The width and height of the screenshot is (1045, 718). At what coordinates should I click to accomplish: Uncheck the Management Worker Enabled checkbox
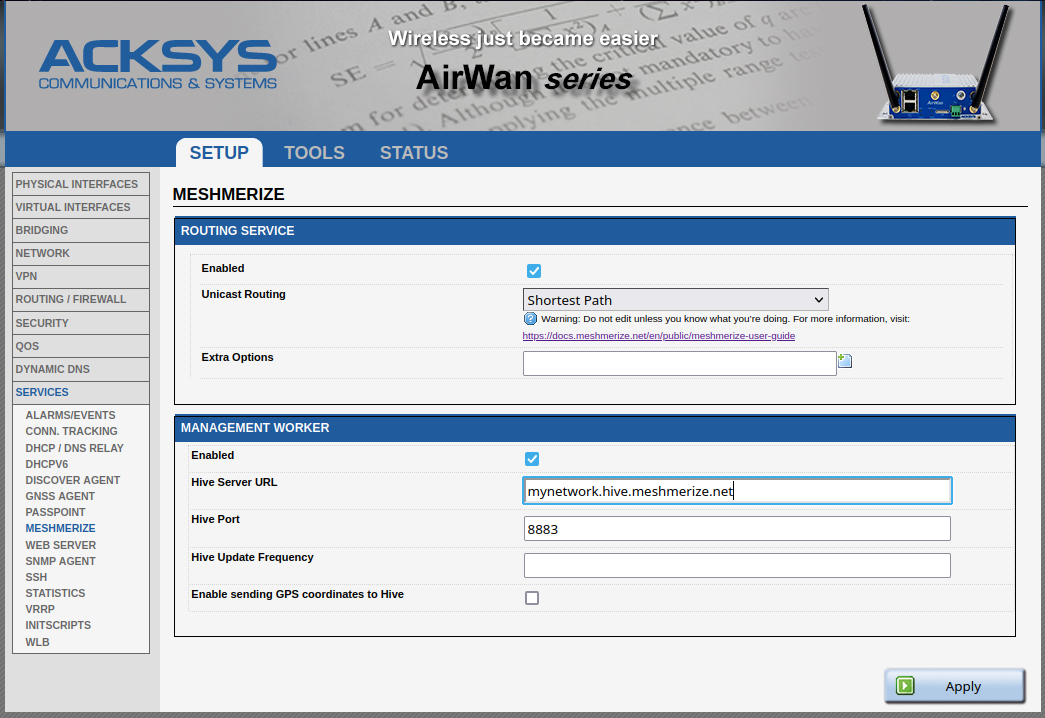[x=532, y=459]
